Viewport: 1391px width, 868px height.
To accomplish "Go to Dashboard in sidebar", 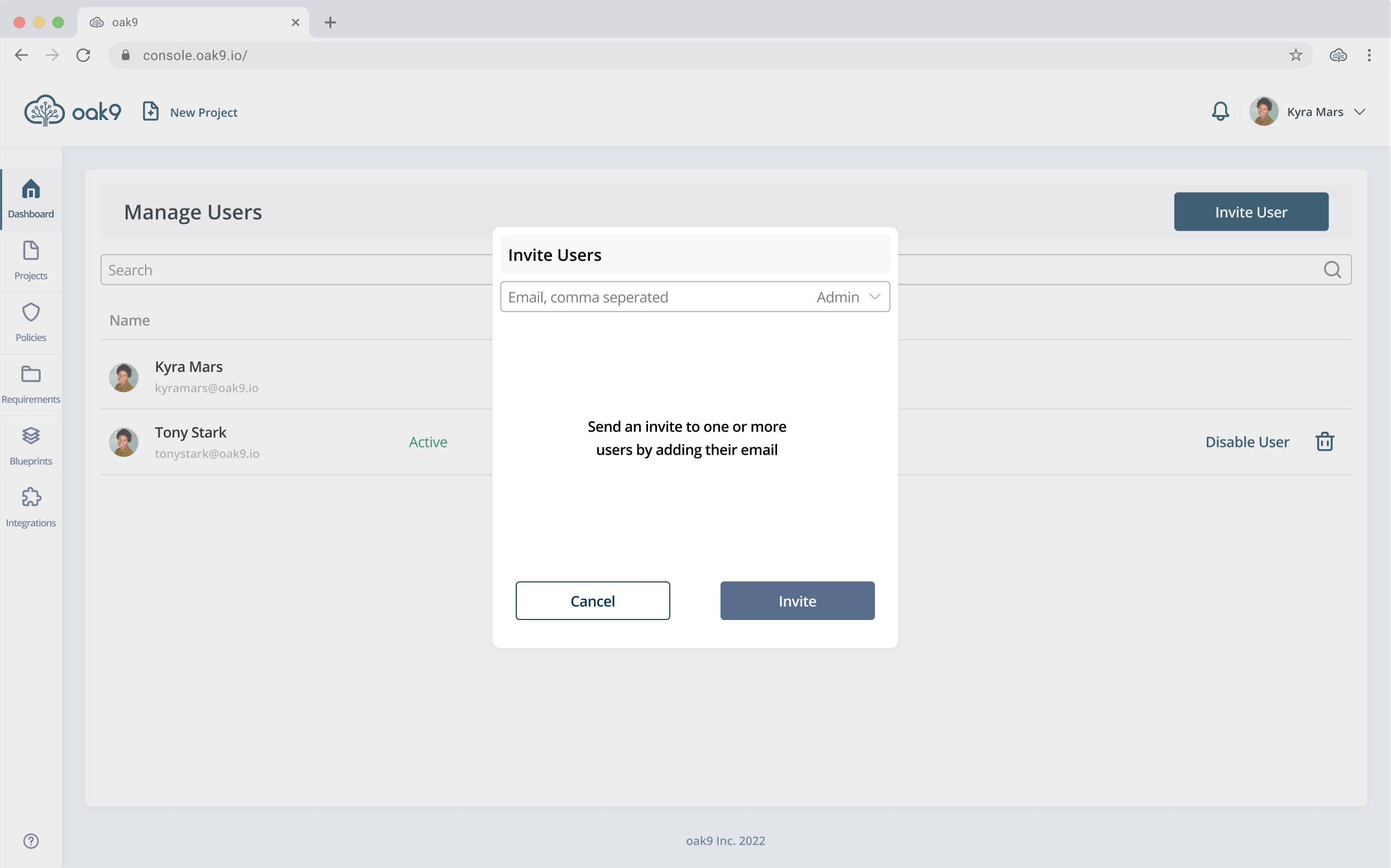I will [x=31, y=199].
